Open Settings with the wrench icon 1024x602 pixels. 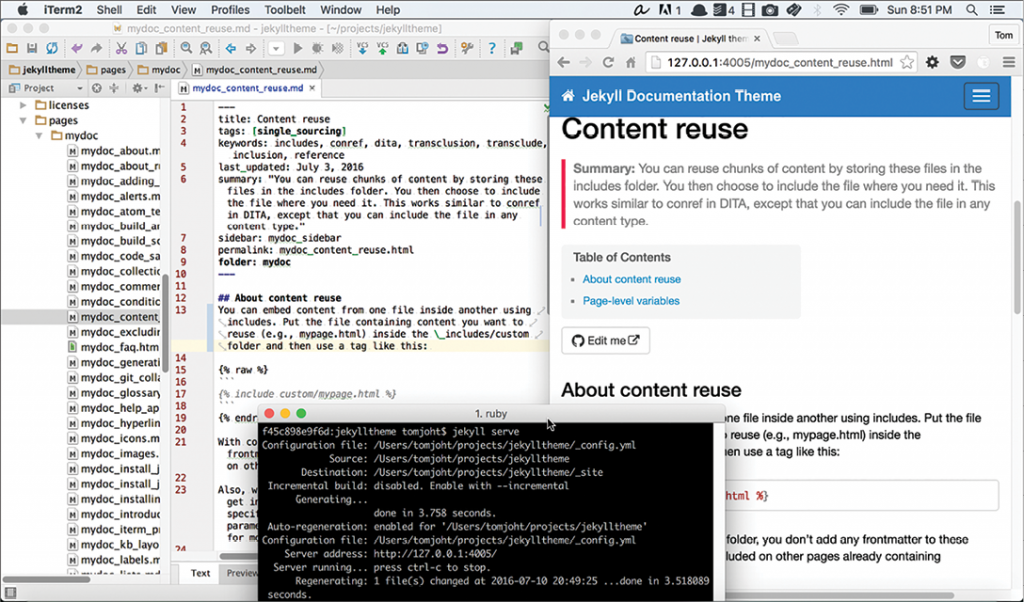(x=467, y=48)
